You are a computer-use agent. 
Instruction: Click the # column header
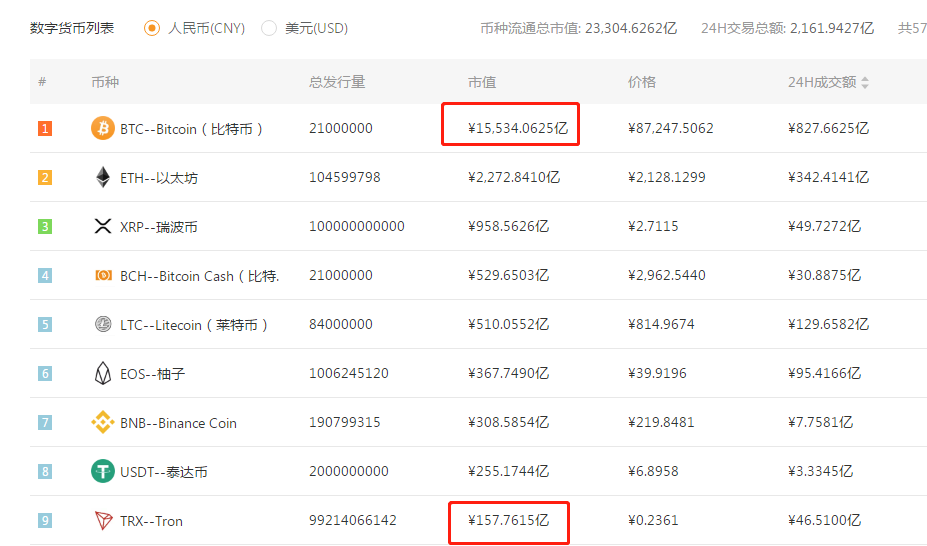point(42,82)
